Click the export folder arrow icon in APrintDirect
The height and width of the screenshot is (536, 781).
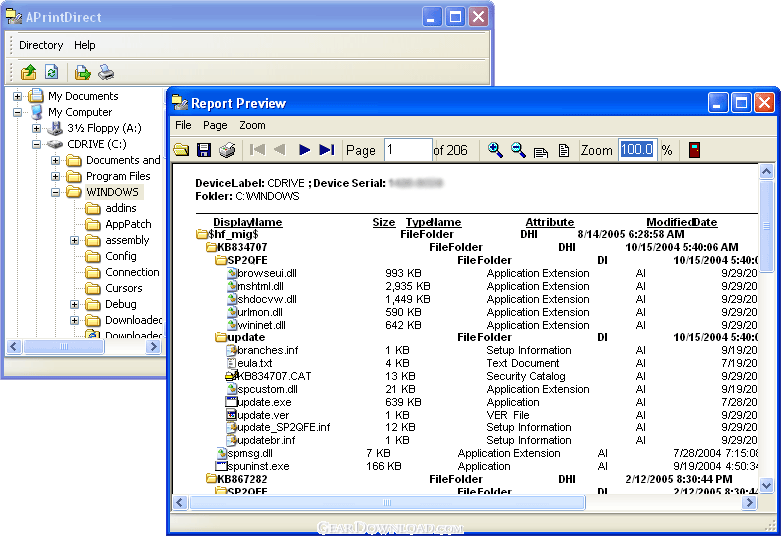coord(82,73)
